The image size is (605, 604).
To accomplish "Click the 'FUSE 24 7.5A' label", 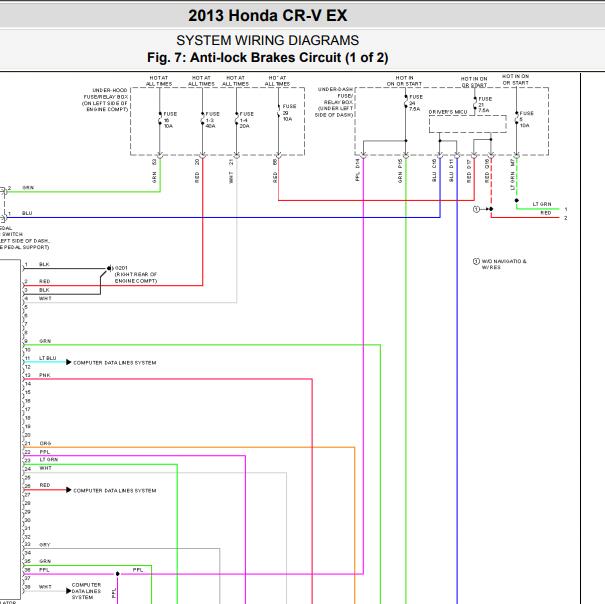I will click(416, 103).
